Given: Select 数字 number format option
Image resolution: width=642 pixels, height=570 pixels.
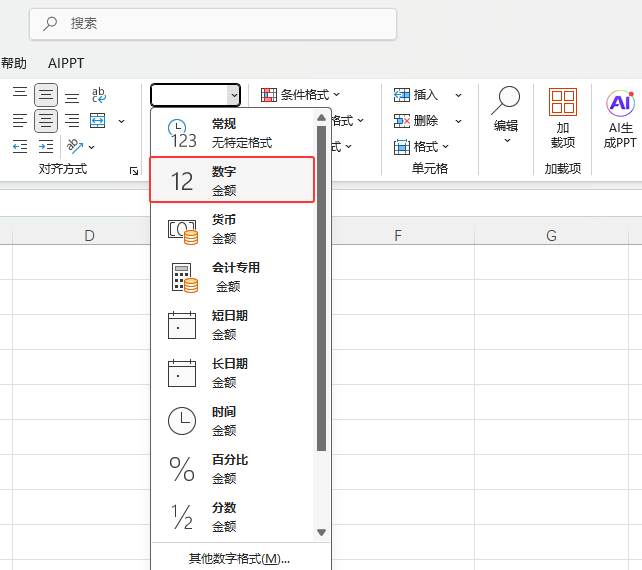Looking at the screenshot, I should [232, 180].
